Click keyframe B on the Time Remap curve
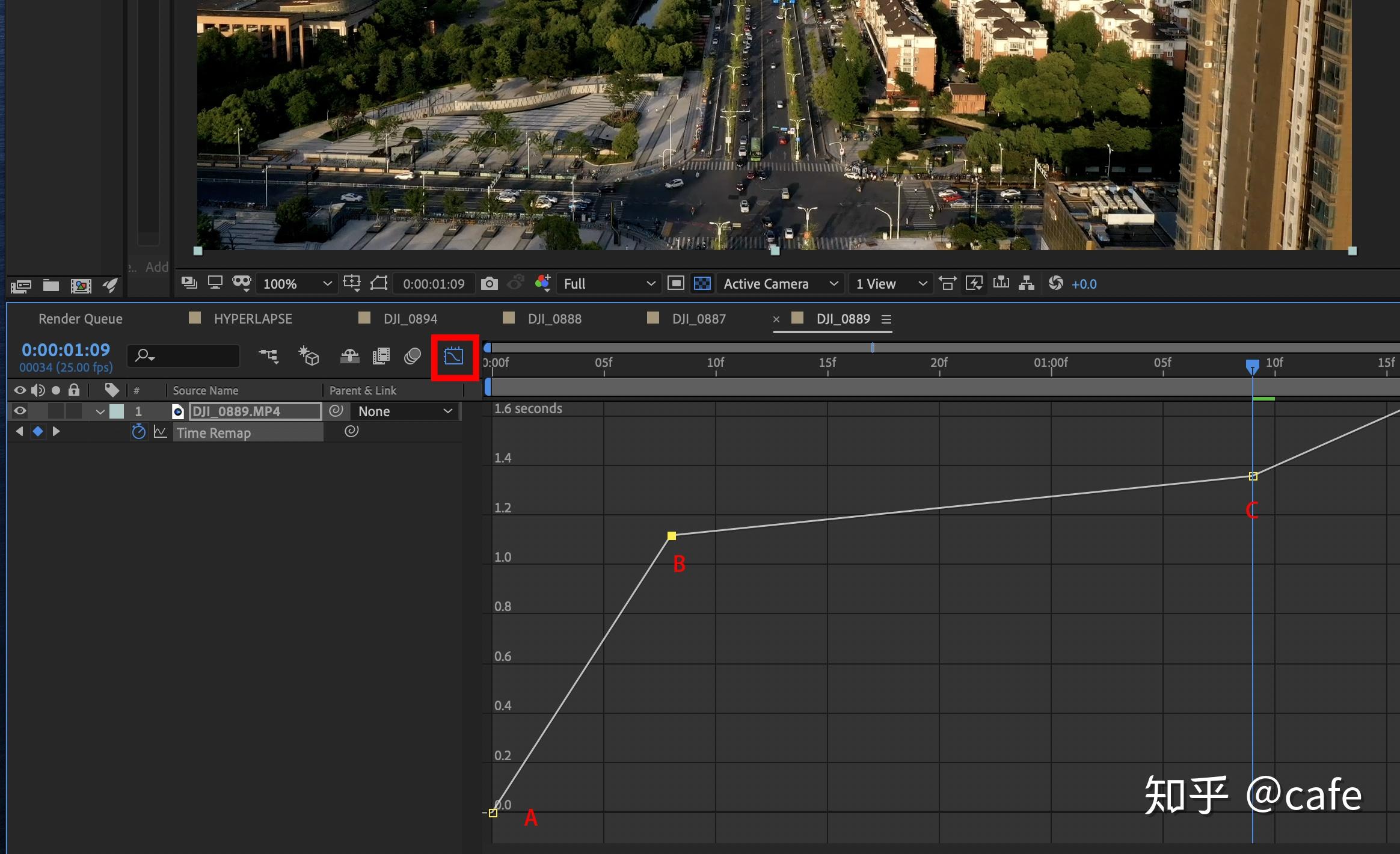This screenshot has width=1400, height=854. coord(671,535)
